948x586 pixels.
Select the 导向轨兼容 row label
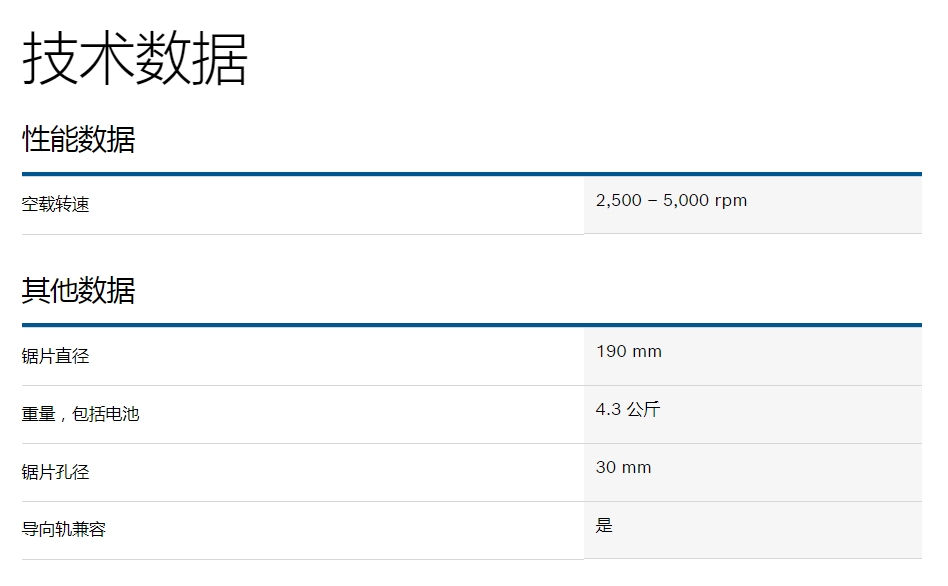[x=64, y=530]
